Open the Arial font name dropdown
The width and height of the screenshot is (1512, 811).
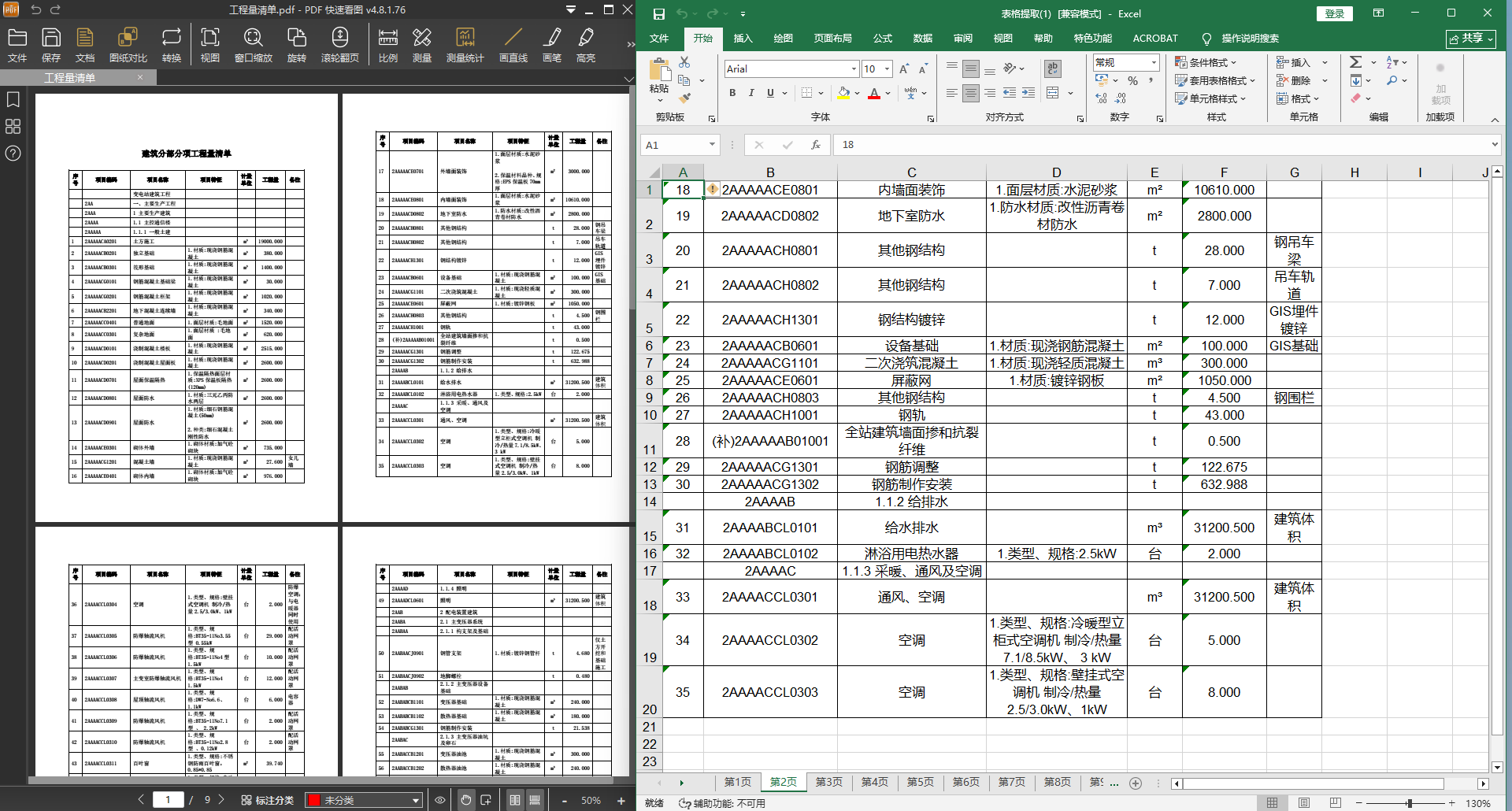[x=853, y=69]
